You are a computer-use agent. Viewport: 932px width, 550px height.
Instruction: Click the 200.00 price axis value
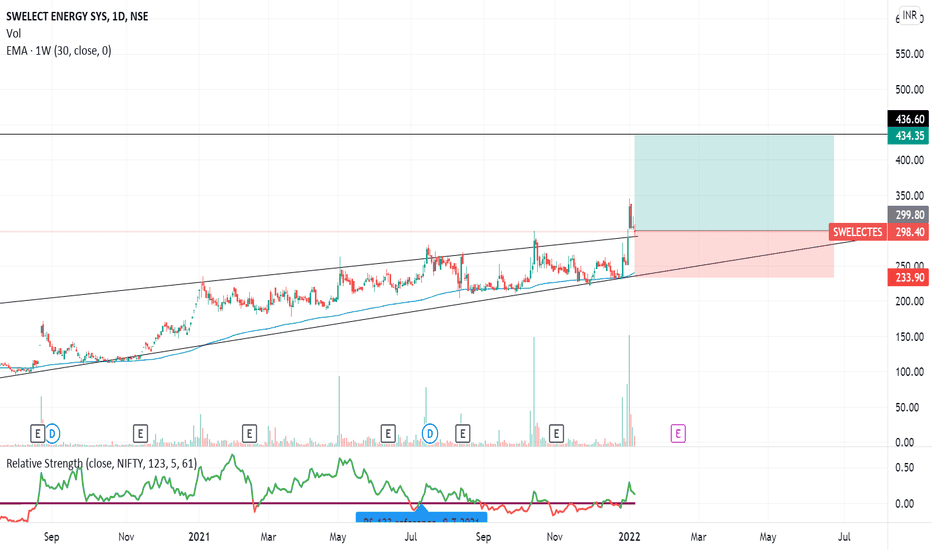coord(909,301)
